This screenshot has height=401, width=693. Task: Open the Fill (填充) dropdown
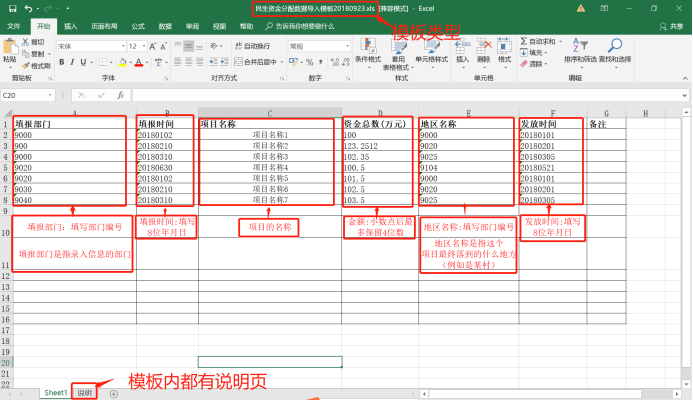[534, 53]
